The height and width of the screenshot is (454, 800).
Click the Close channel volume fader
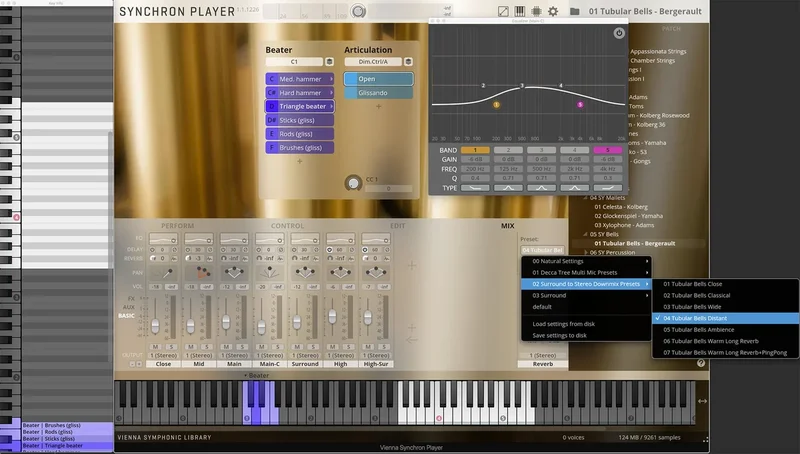155,325
